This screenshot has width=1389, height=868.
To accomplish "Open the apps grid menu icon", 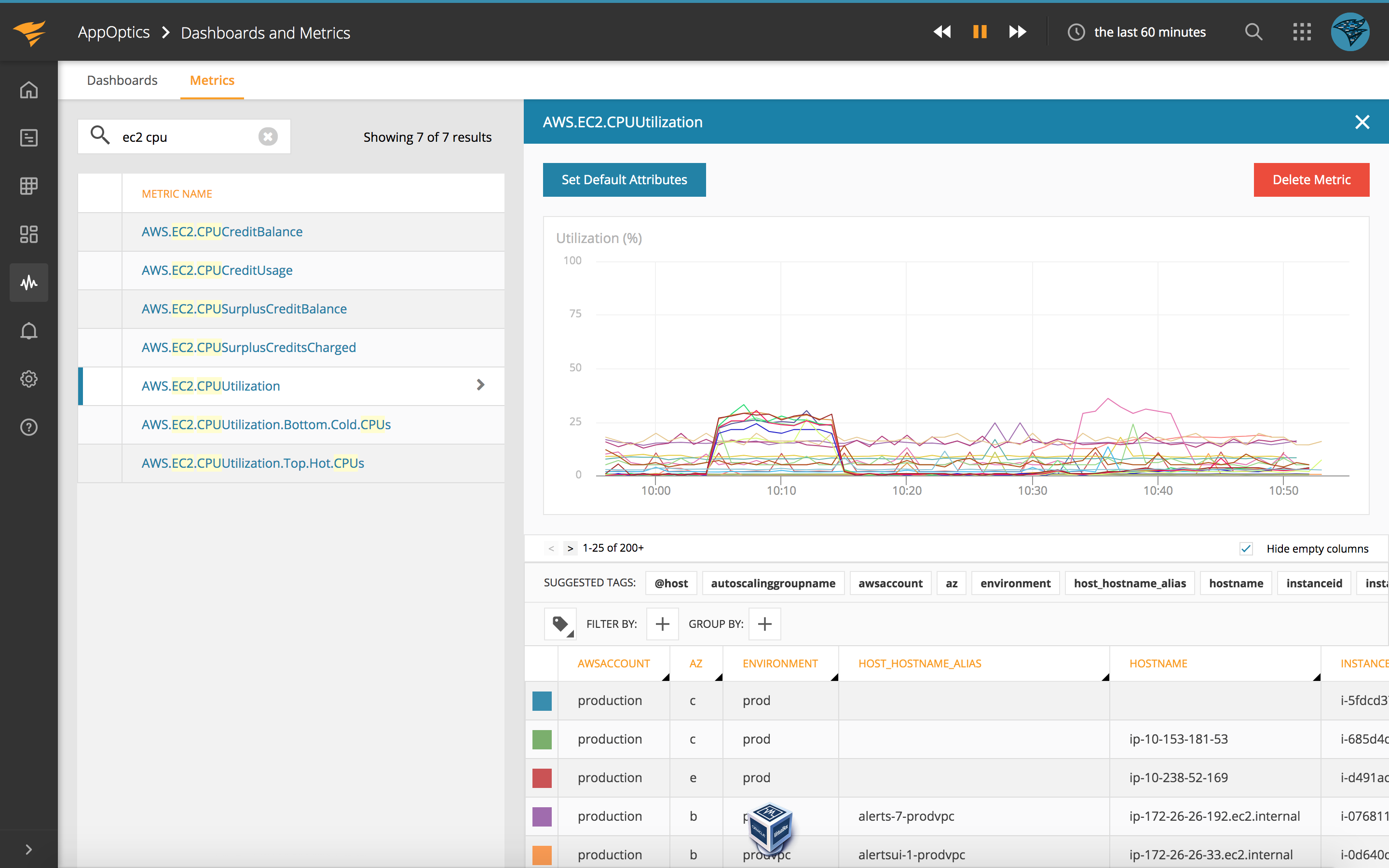I will [x=1302, y=32].
